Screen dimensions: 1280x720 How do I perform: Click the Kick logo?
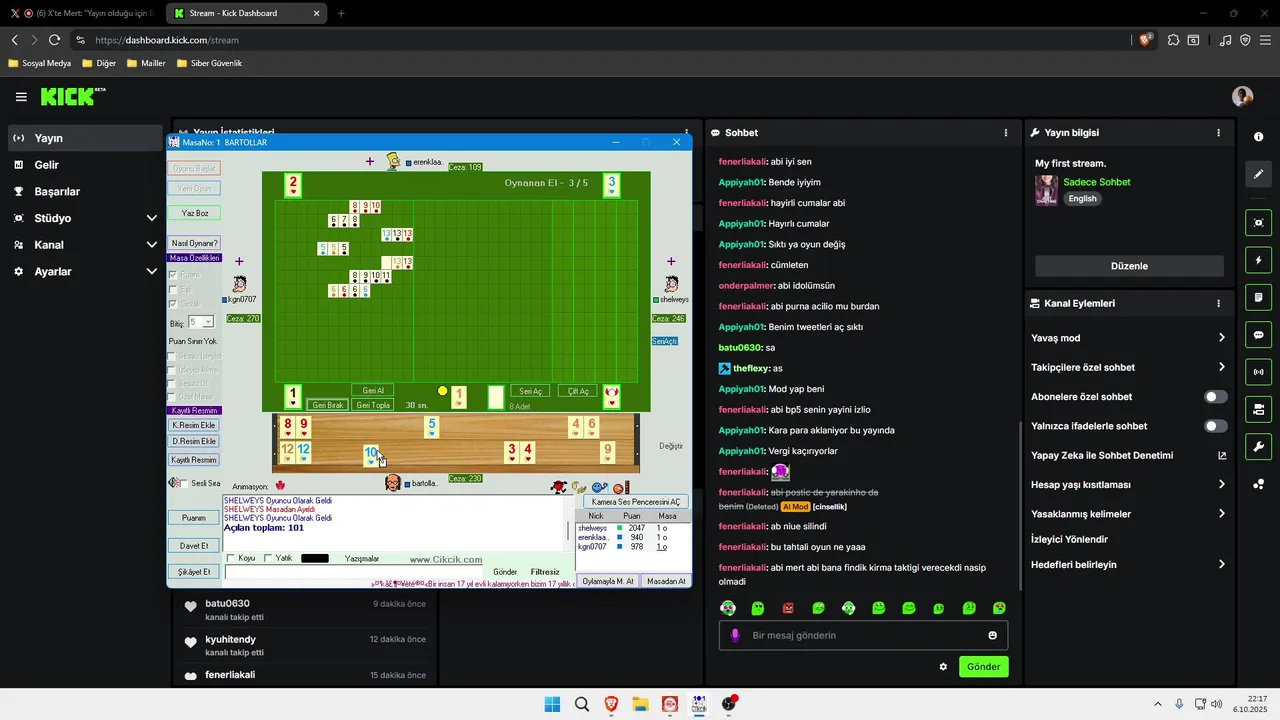72,96
